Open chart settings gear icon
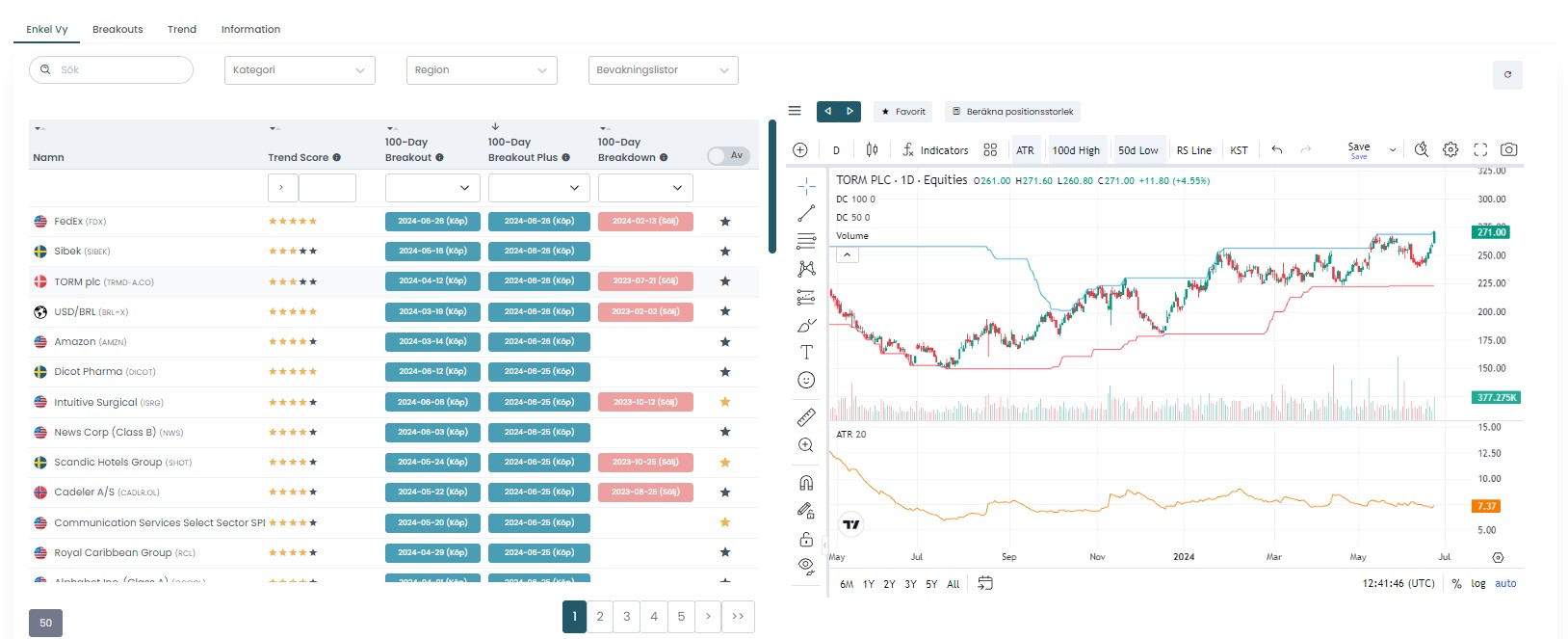This screenshot has height=639, width=1568. pyautogui.click(x=1450, y=149)
